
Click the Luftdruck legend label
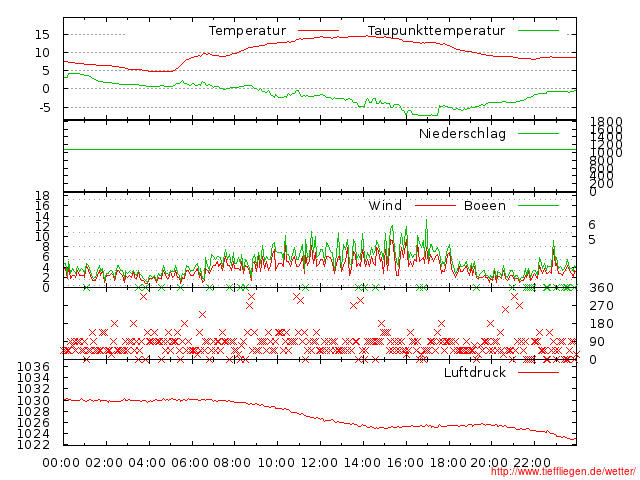[x=475, y=372]
